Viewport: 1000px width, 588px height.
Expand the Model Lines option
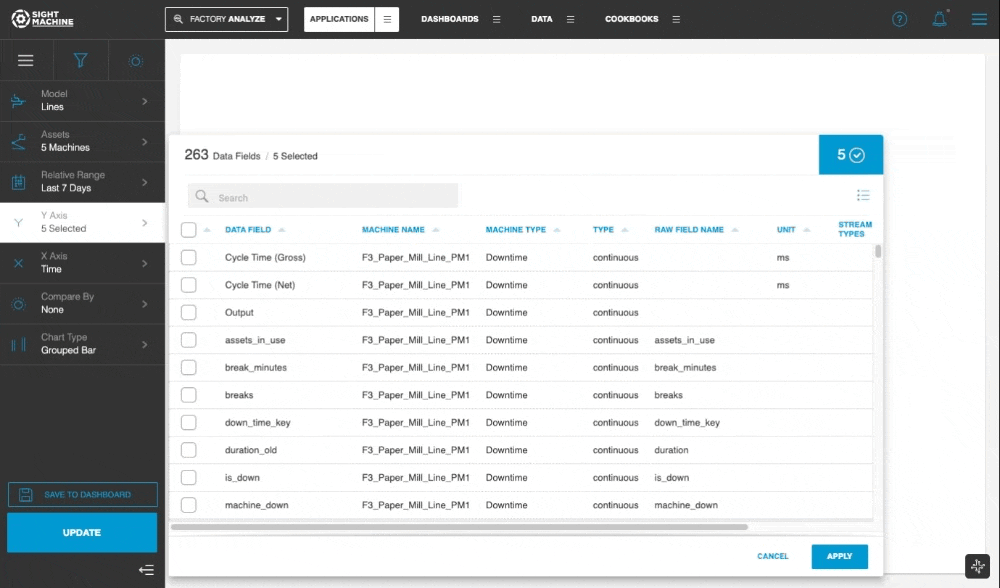tap(82, 101)
